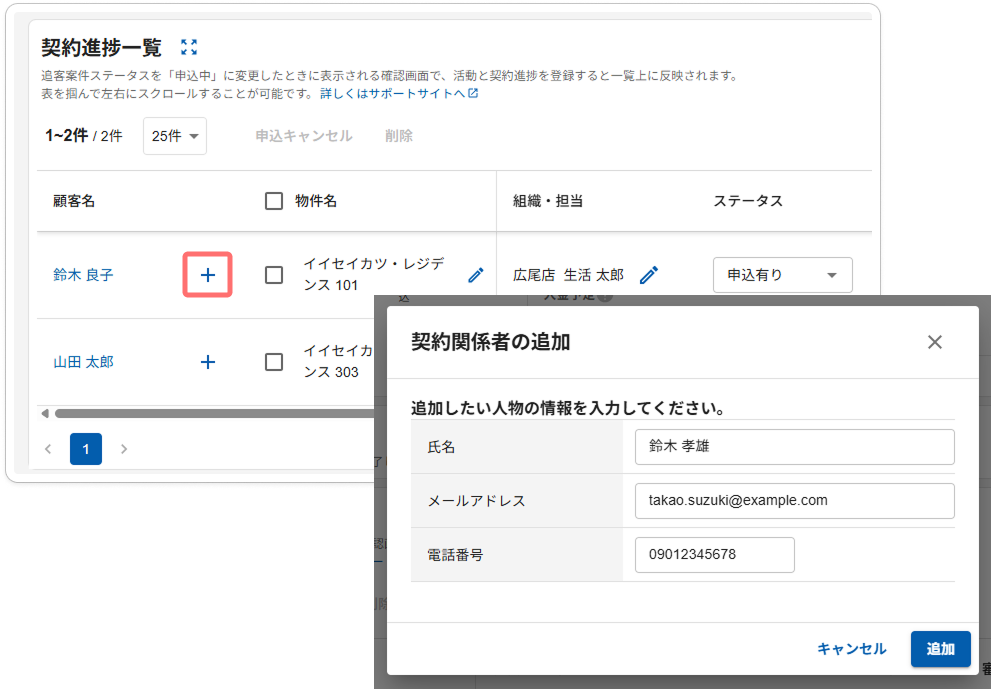Click the 広尾店 生活 太郎 text
The width and height of the screenshot is (991, 689).
pyautogui.click(x=568, y=275)
